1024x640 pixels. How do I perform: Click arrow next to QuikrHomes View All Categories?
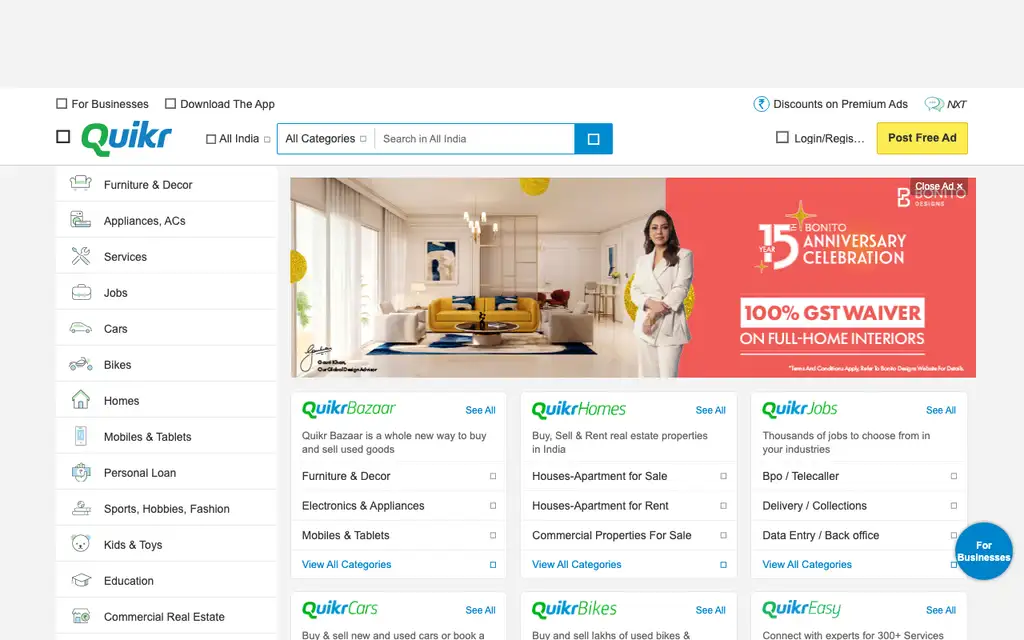[x=723, y=565]
